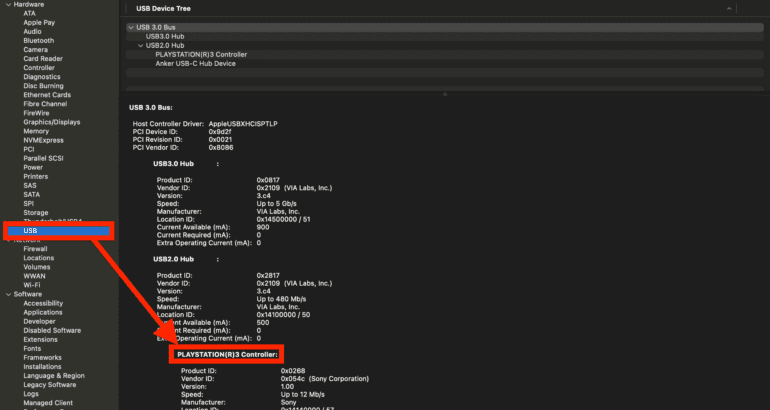Click the USB Device Tree column header
The height and width of the screenshot is (410, 770).
(163, 8)
